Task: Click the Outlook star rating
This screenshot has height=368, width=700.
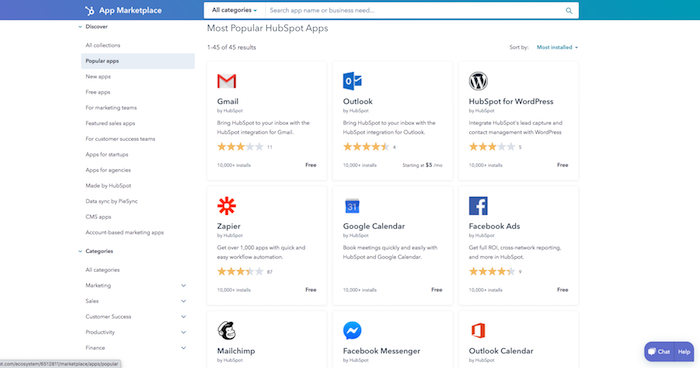Action: coord(366,147)
